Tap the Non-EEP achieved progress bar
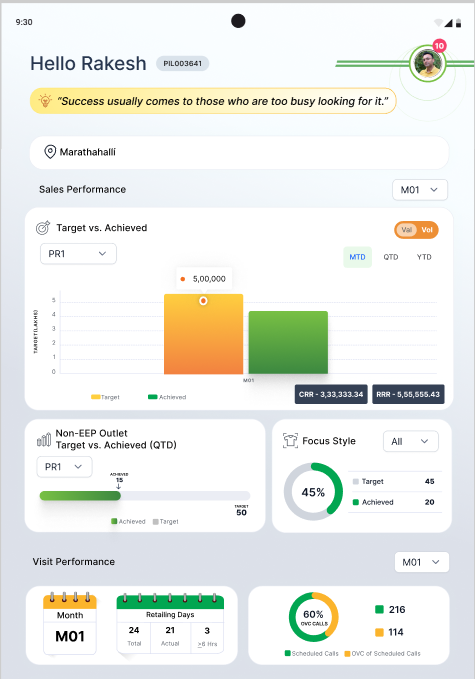The image size is (475, 679). click(80, 496)
